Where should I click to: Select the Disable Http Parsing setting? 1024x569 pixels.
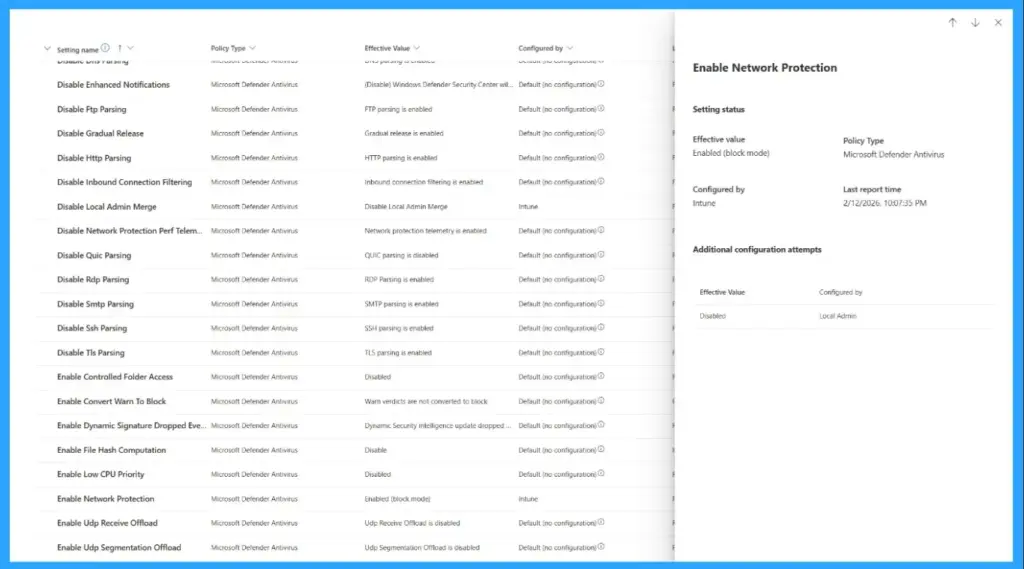point(94,158)
